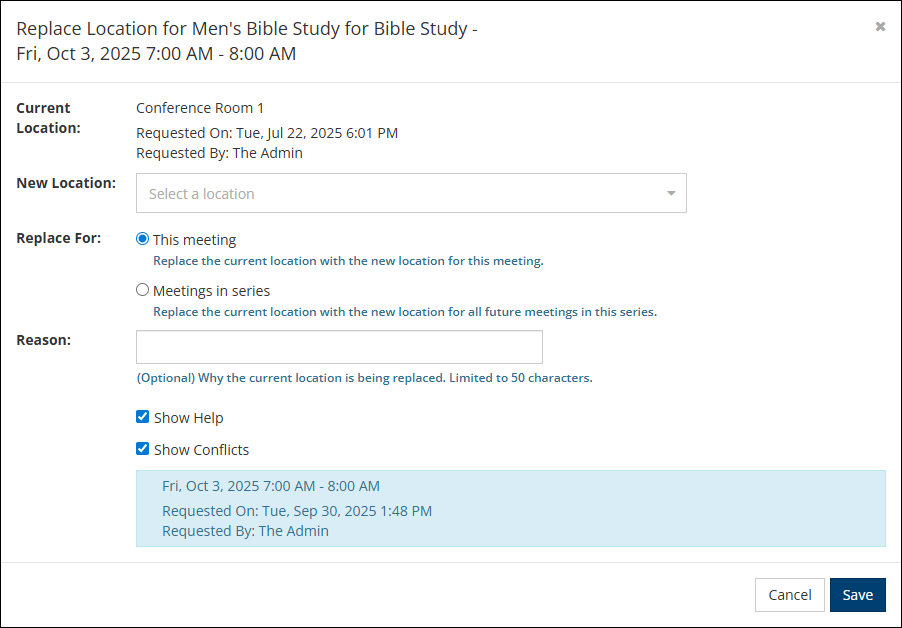
Task: Toggle the Show Conflicts checkbox
Action: (143, 449)
